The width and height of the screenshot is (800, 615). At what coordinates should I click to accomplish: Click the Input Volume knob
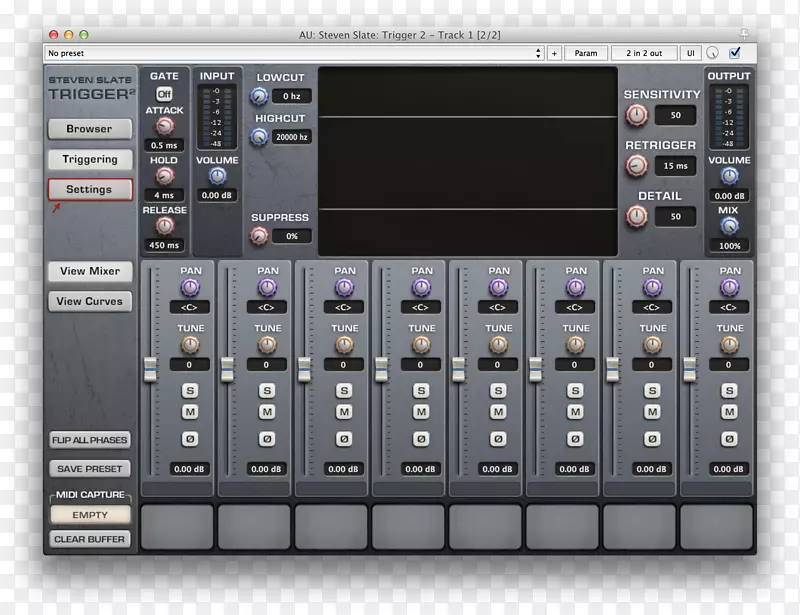pos(217,176)
